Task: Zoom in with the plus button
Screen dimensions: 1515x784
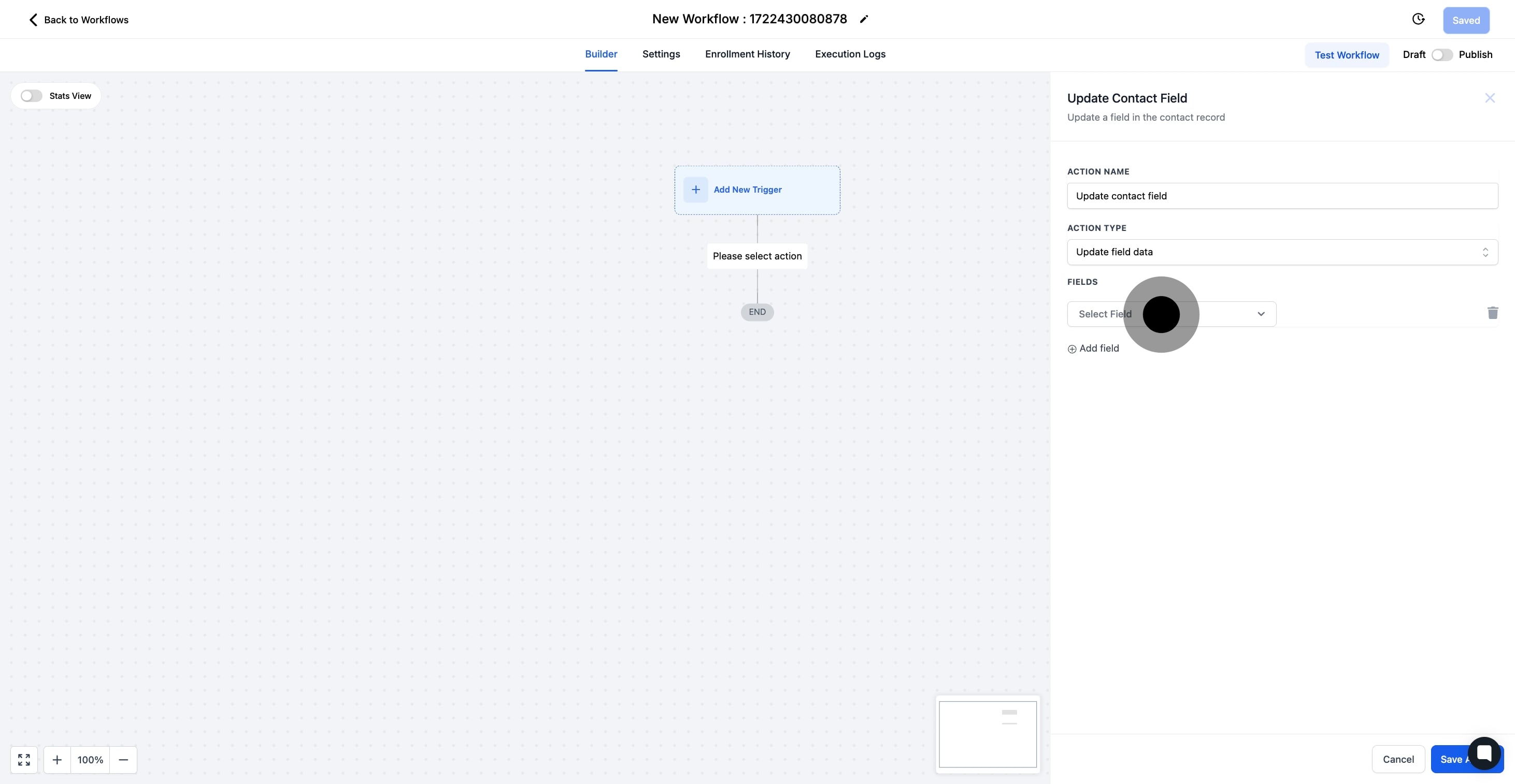Action: [57, 759]
